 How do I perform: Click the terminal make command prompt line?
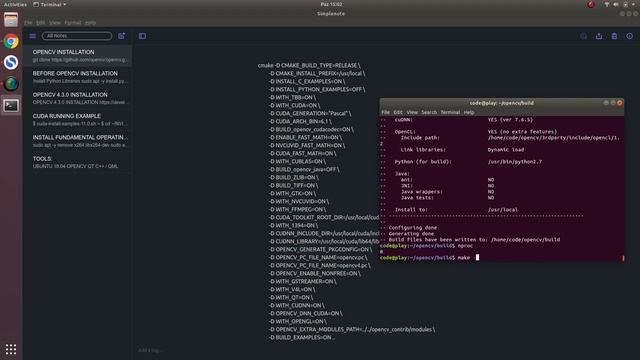coord(429,258)
